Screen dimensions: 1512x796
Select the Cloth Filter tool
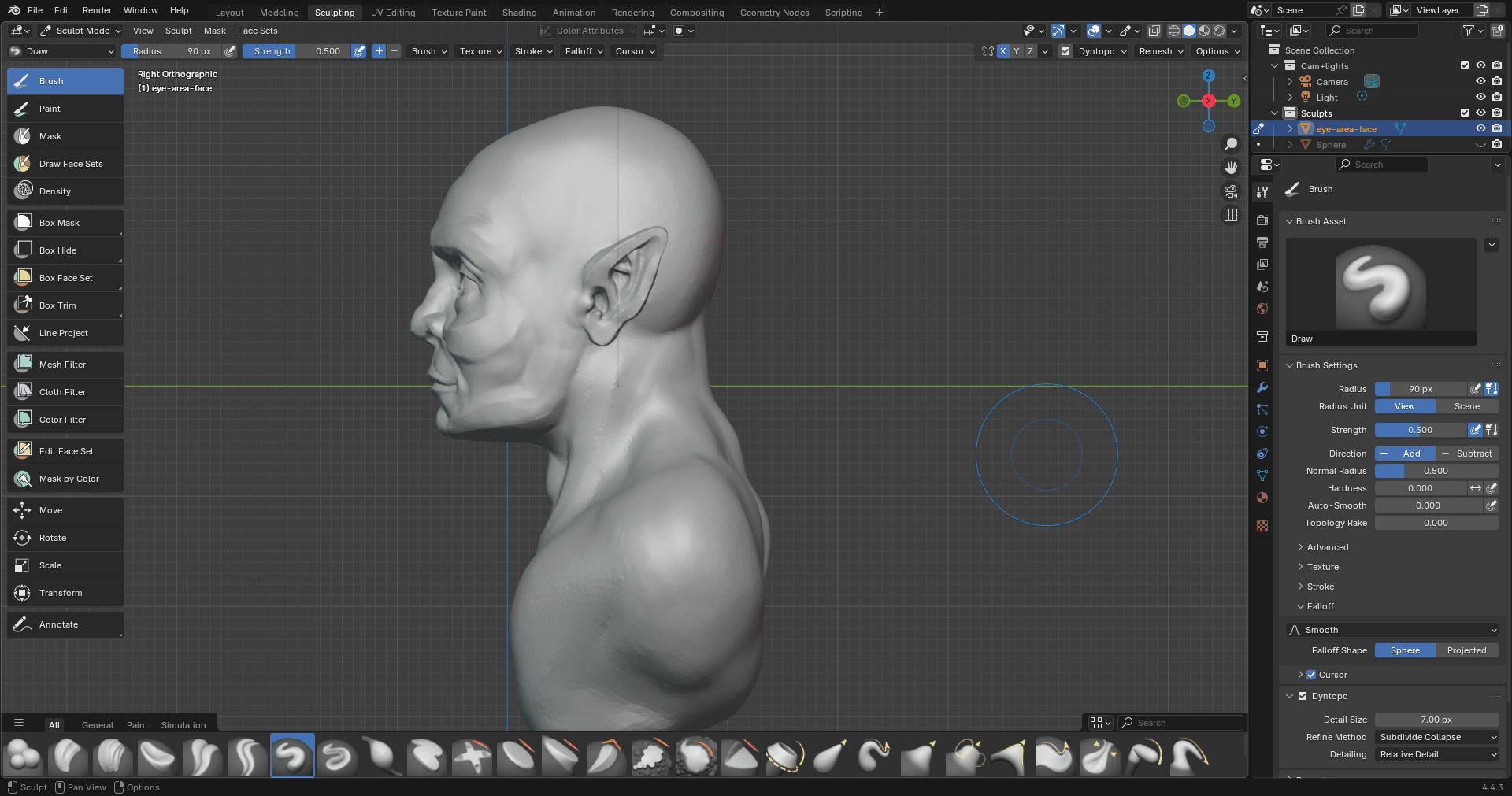pos(65,392)
